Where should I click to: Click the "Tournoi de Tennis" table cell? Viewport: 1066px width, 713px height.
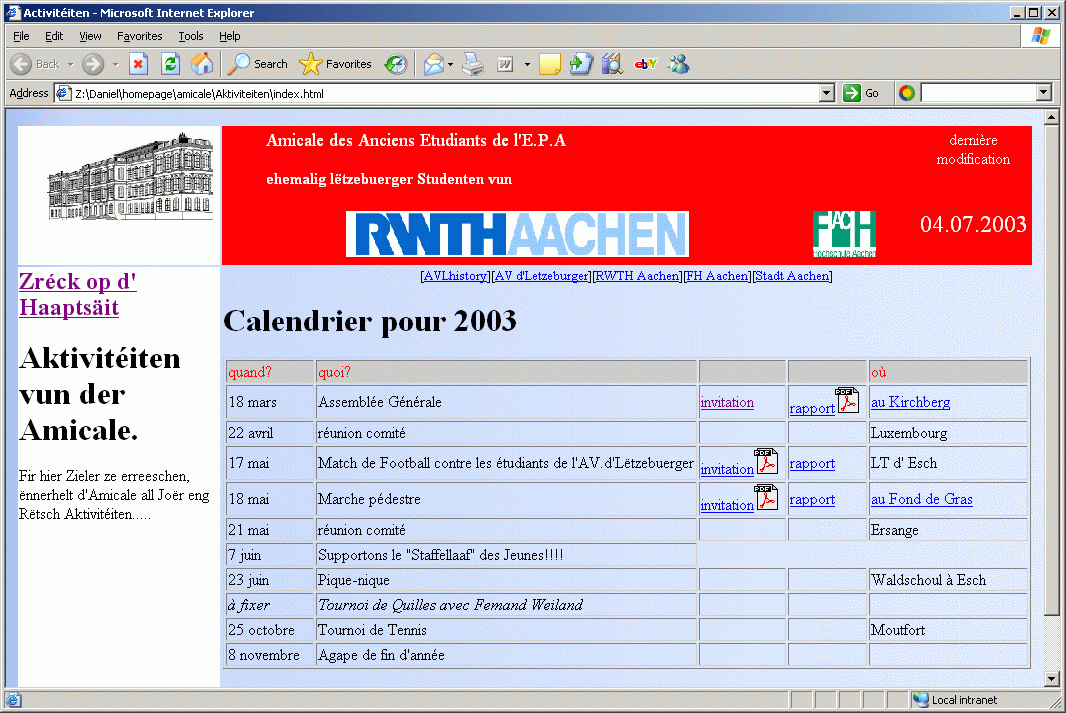point(506,630)
